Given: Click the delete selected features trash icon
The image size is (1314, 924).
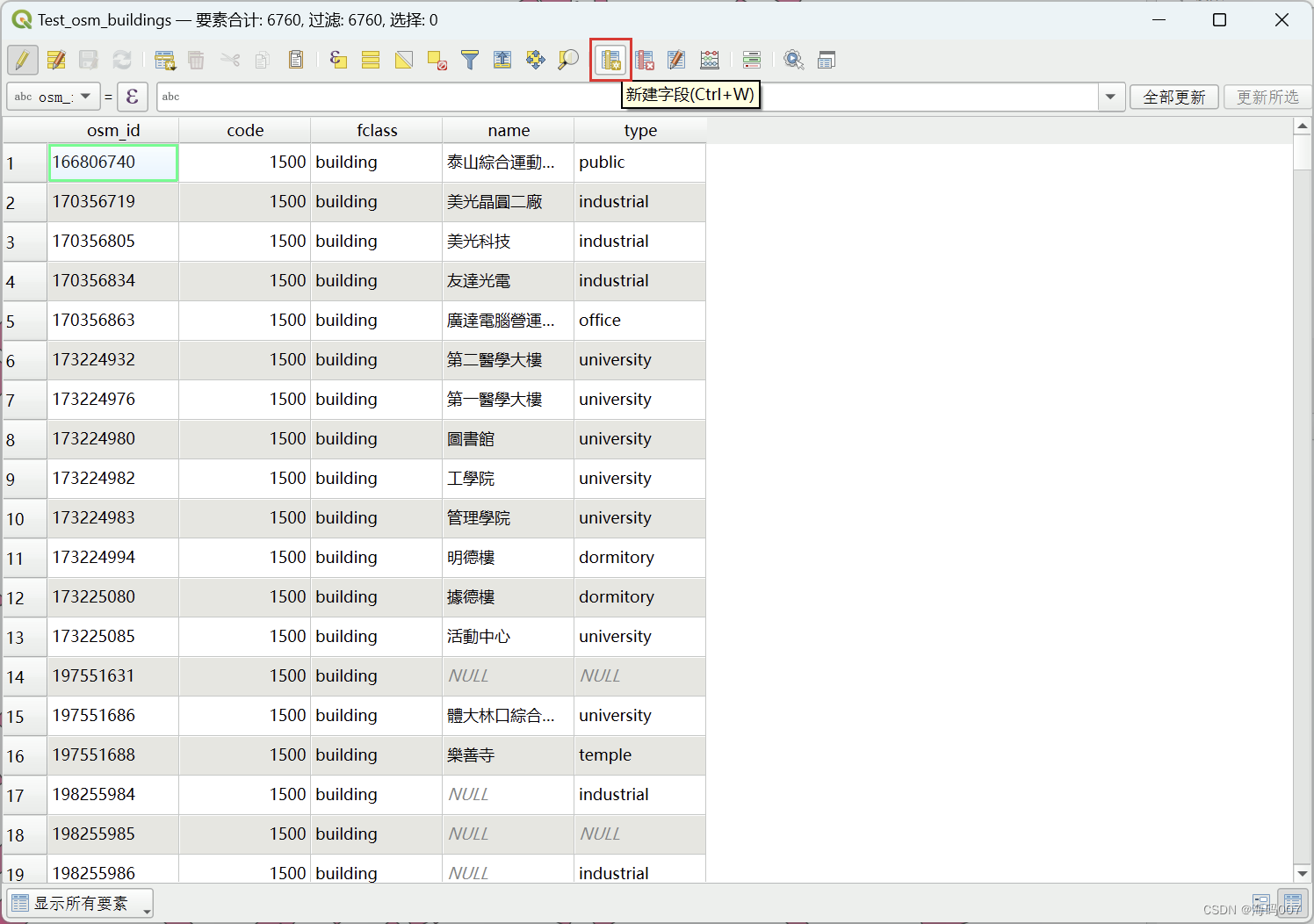Looking at the screenshot, I should (x=197, y=60).
